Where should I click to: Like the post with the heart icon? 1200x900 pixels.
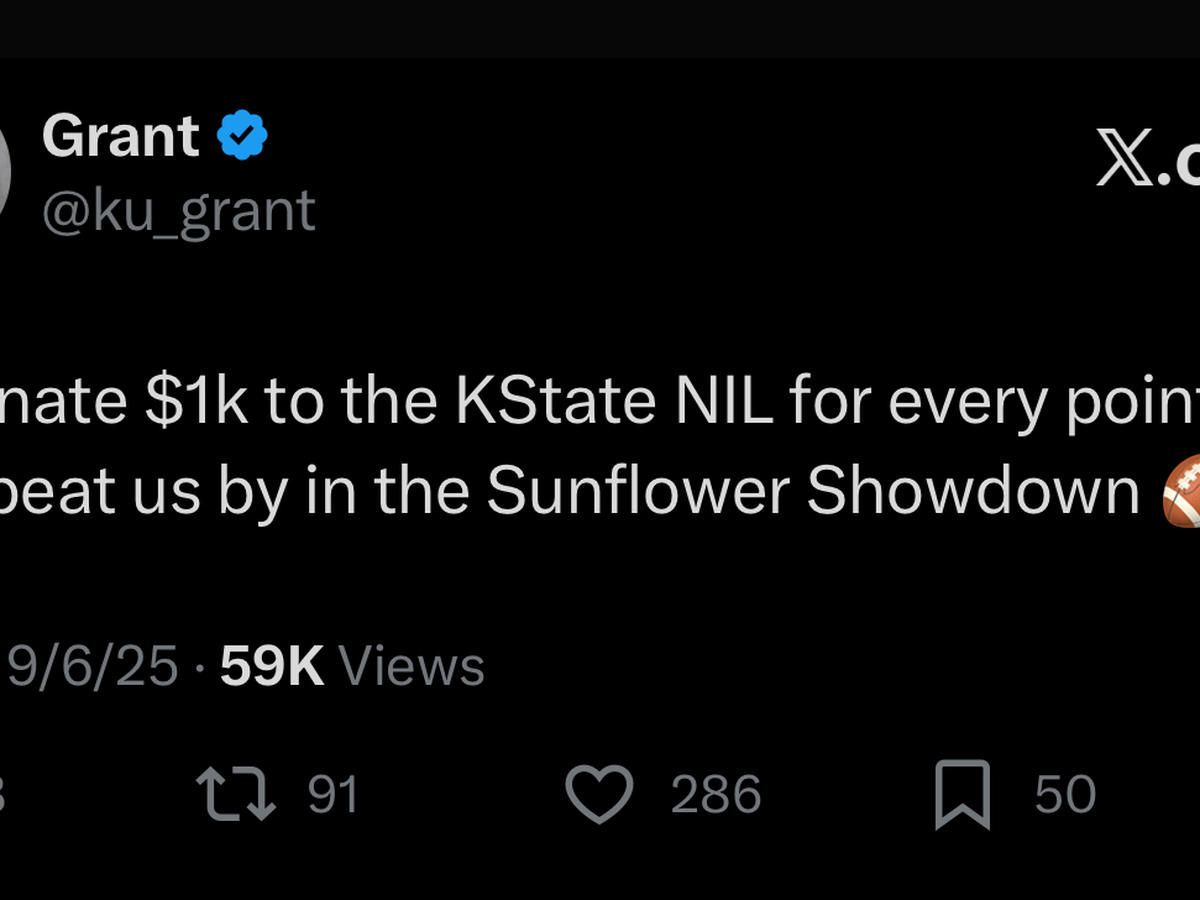(600, 795)
